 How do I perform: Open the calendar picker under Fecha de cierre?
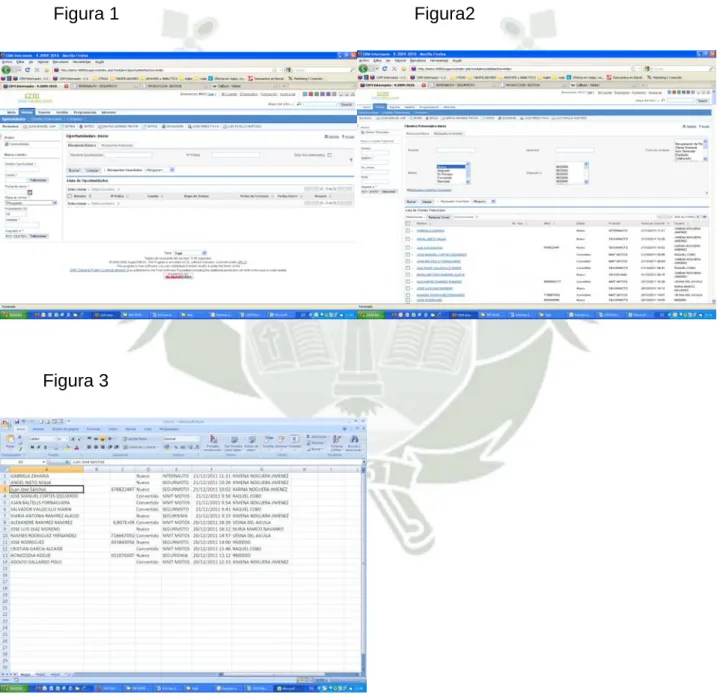pyautogui.click(x=30, y=193)
